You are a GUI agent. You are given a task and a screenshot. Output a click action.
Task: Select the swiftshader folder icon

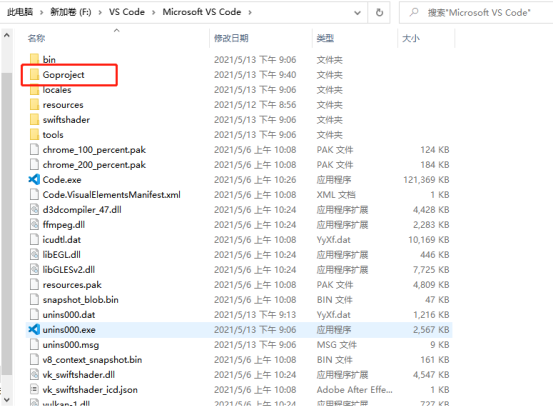click(34, 119)
